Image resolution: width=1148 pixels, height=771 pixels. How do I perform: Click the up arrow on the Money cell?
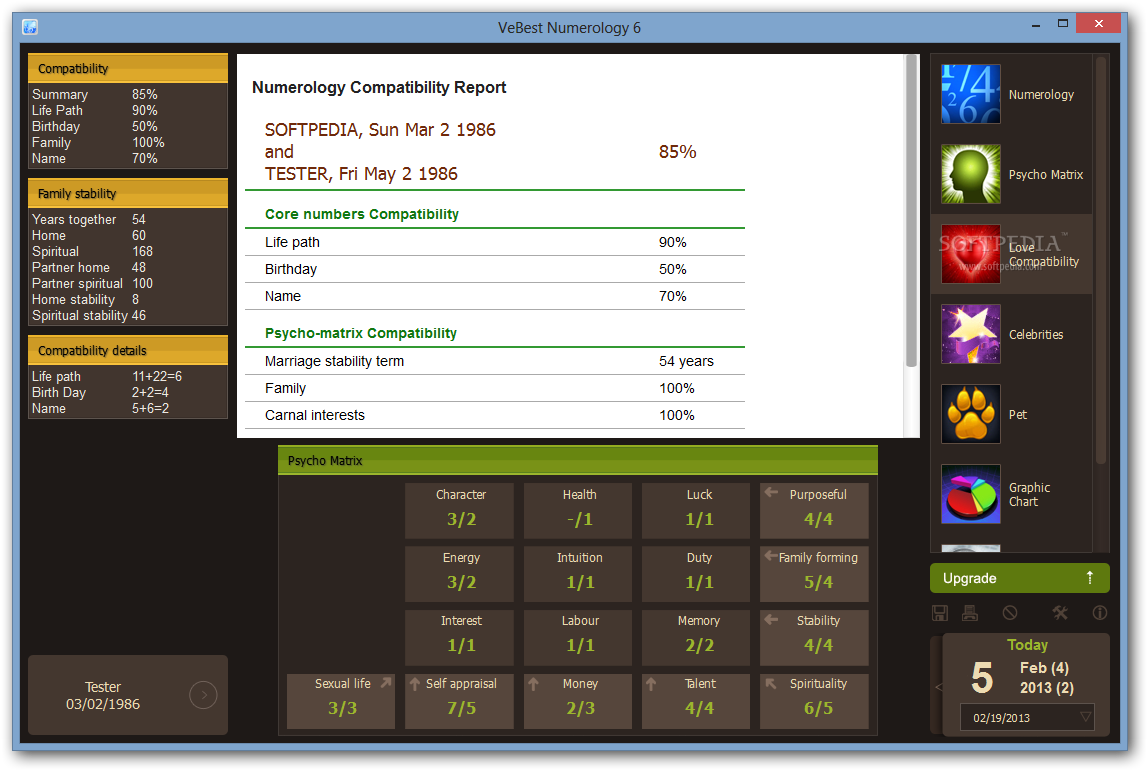pyautogui.click(x=533, y=684)
